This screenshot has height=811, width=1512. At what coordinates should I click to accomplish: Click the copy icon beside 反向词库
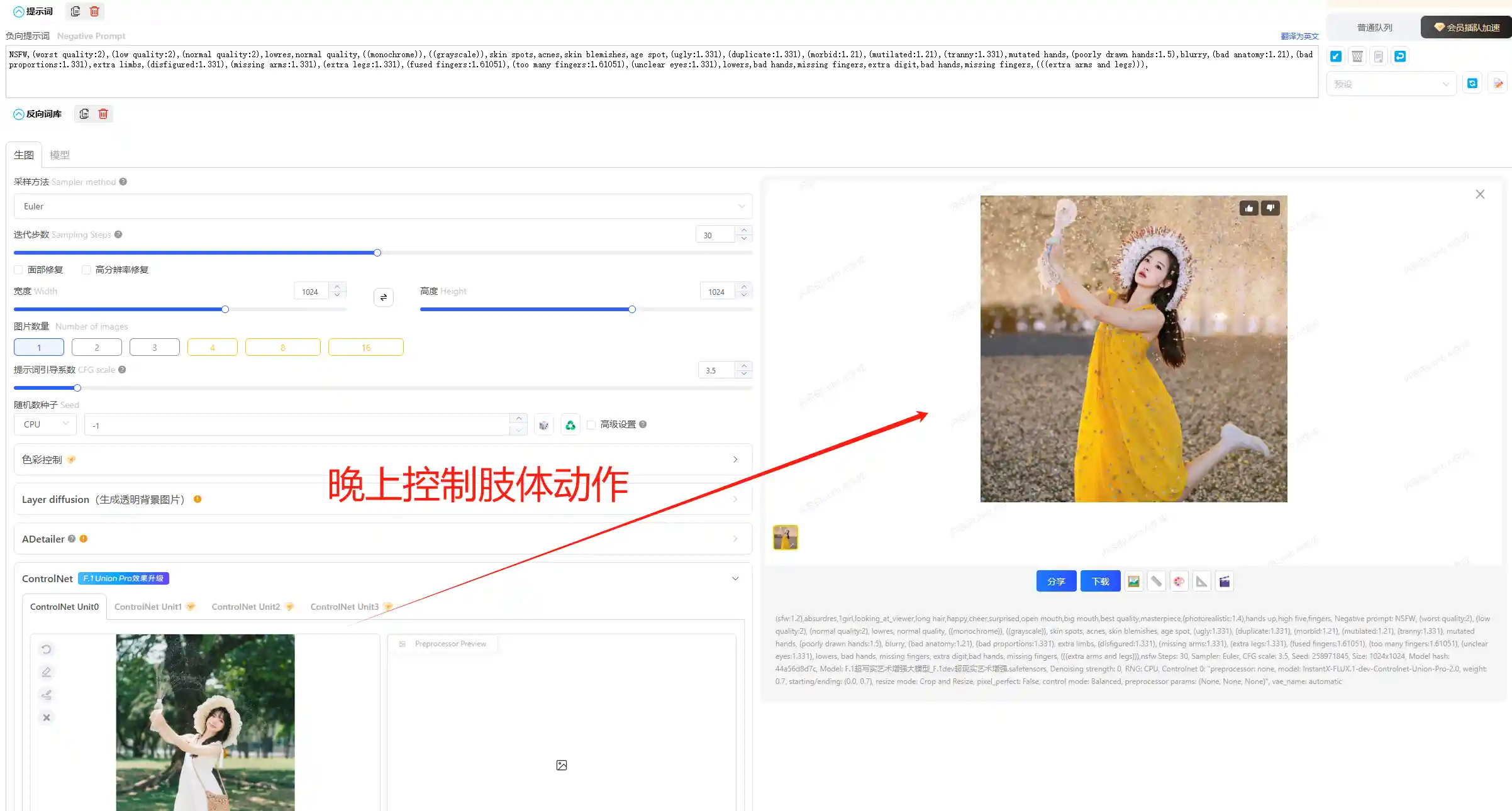tap(84, 114)
